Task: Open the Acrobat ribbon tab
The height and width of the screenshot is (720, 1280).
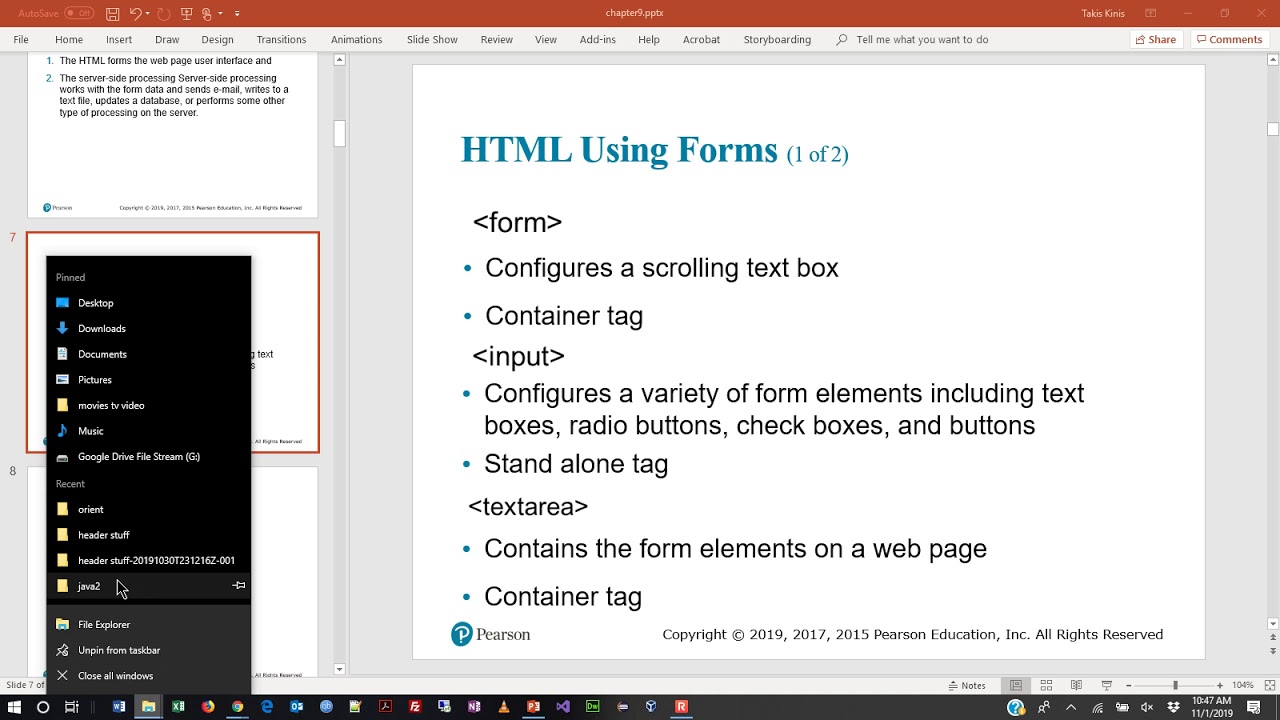Action: 701,39
